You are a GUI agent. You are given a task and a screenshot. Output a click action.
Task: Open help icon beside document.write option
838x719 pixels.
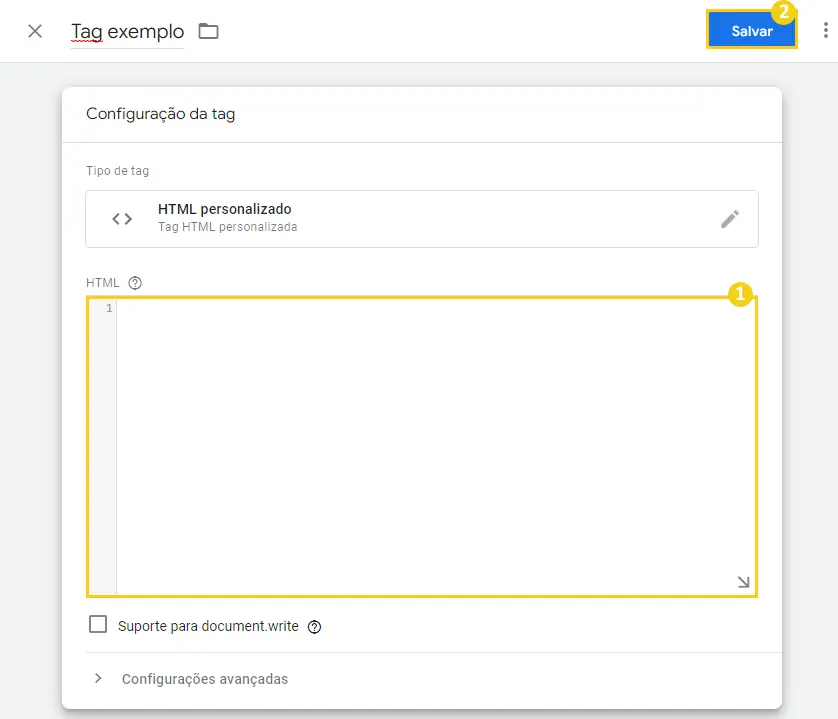[x=314, y=627]
